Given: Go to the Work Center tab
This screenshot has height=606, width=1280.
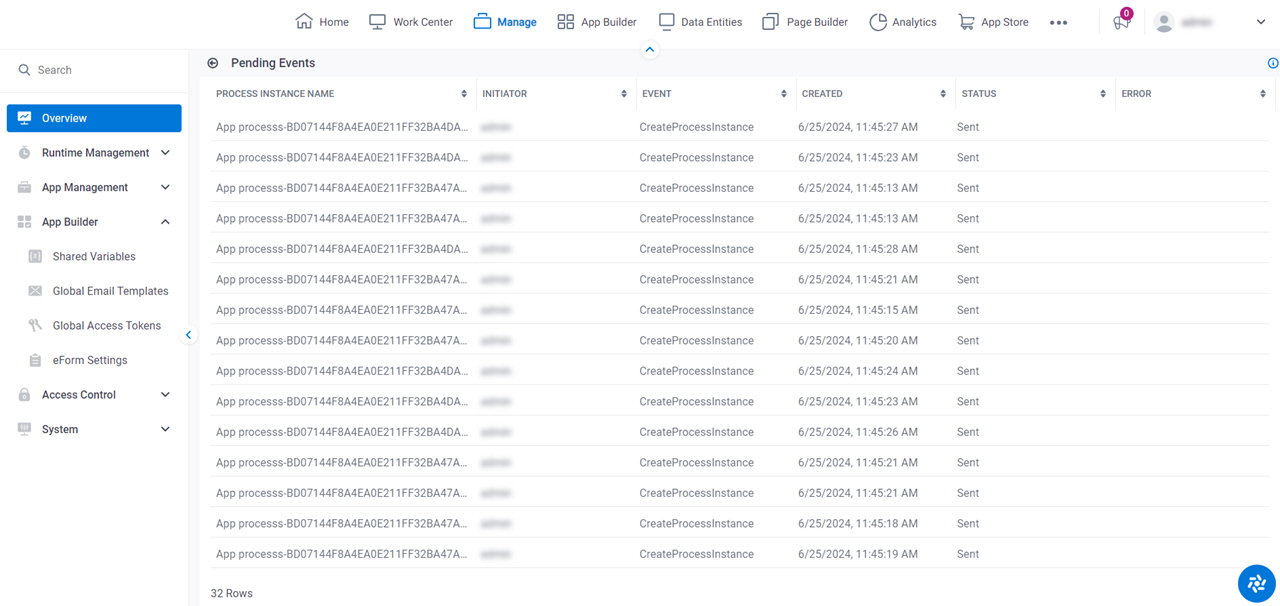Looking at the screenshot, I should coord(411,22).
